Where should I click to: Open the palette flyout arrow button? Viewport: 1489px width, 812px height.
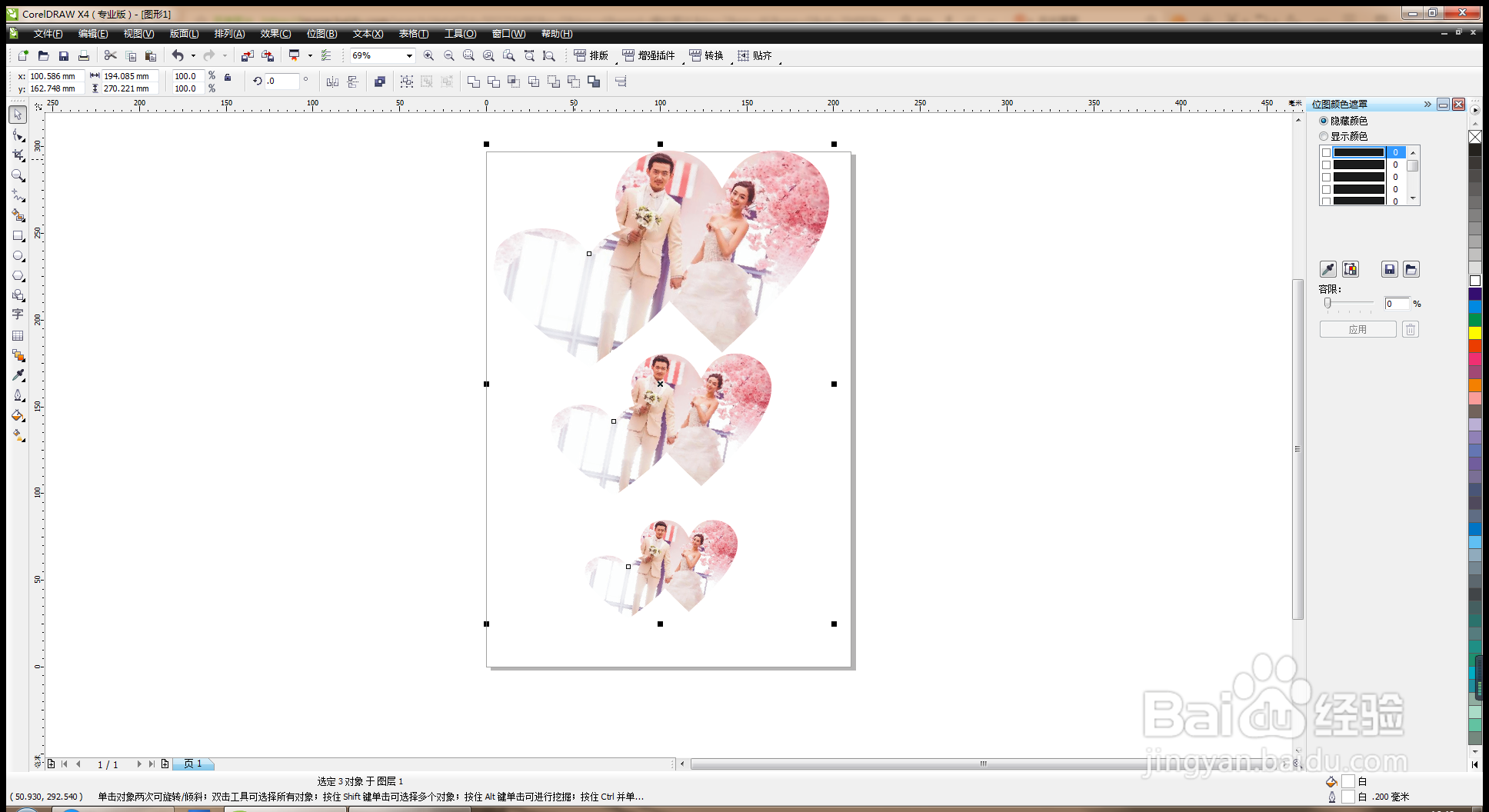coord(1474,110)
